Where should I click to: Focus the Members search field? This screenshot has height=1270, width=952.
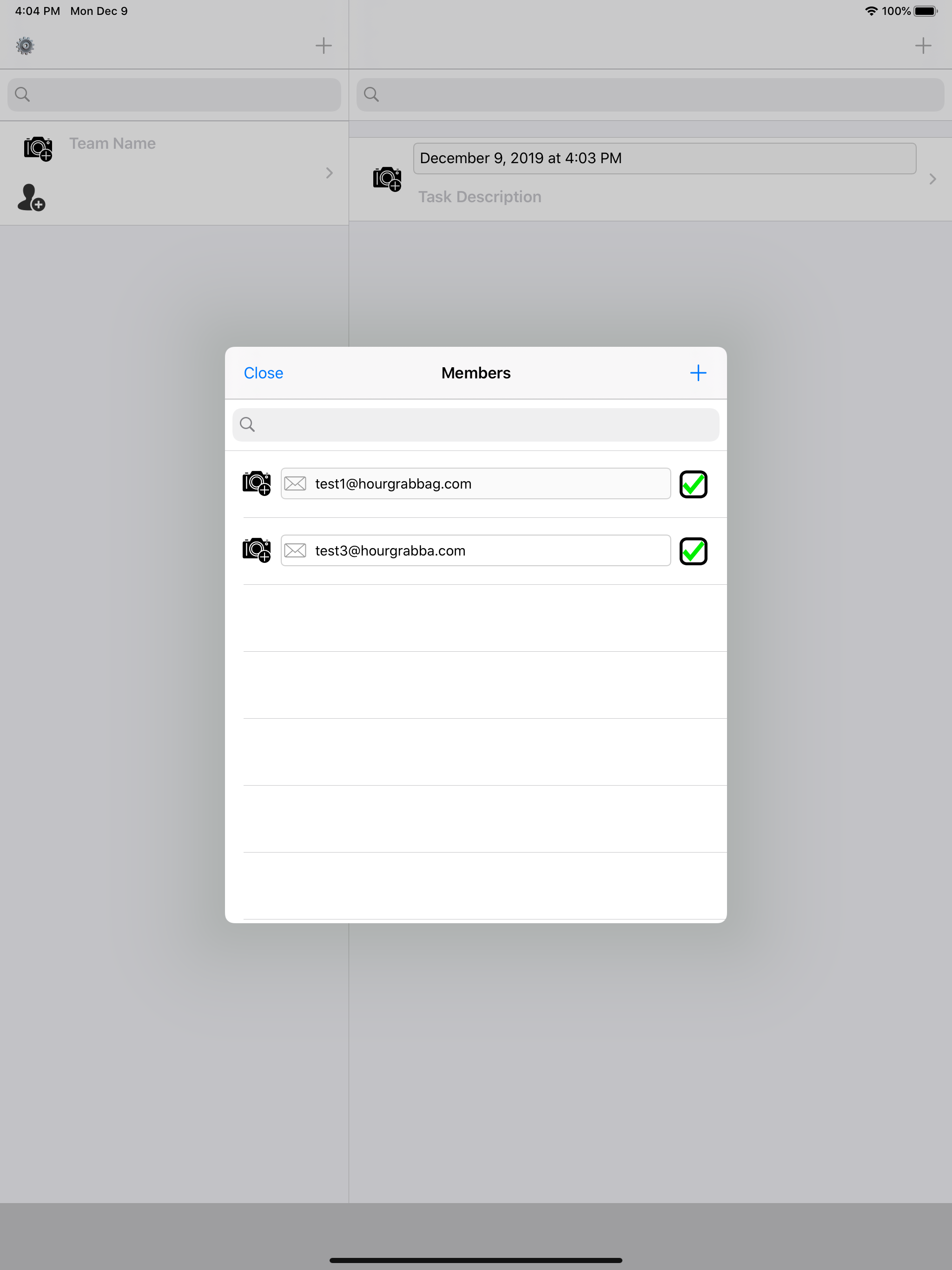point(476,425)
